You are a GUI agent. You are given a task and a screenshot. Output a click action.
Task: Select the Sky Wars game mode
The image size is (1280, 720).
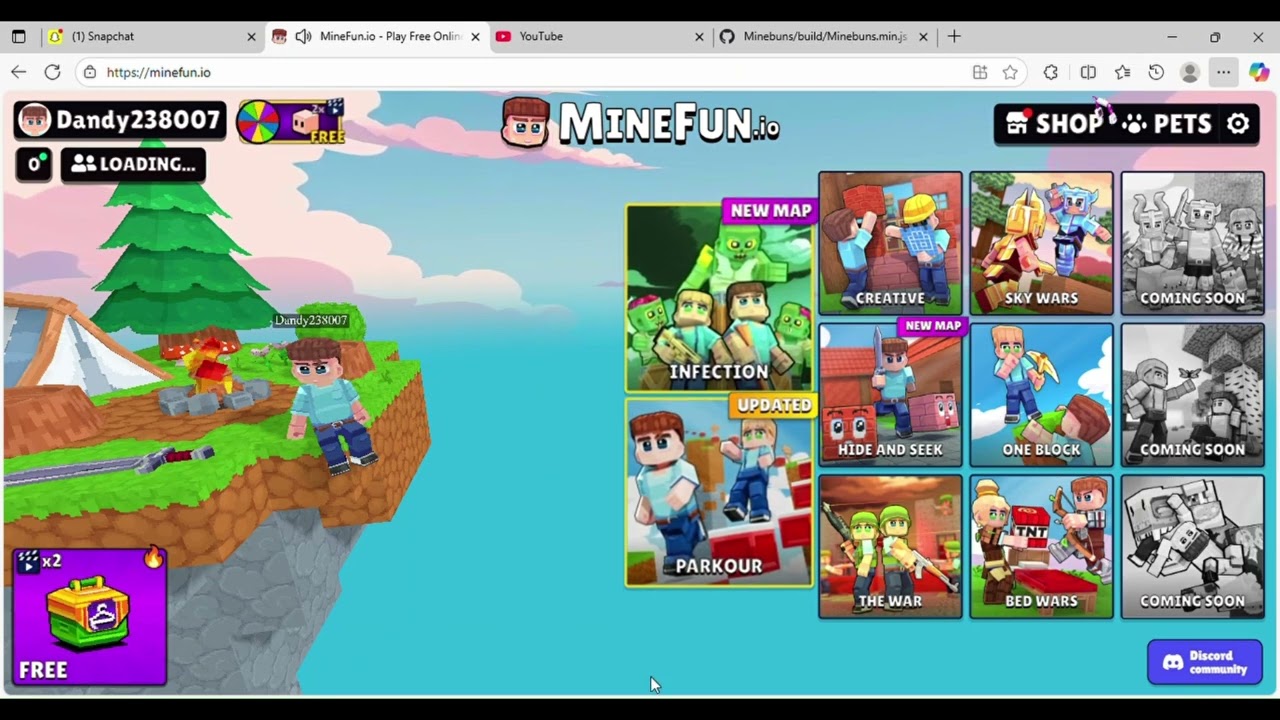pyautogui.click(x=1041, y=243)
